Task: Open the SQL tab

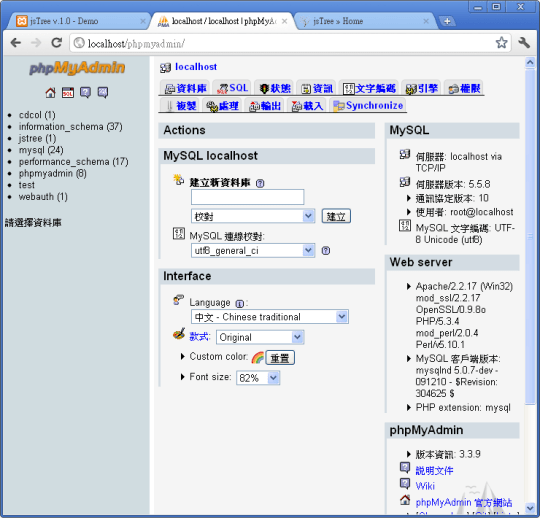Action: [x=232, y=88]
